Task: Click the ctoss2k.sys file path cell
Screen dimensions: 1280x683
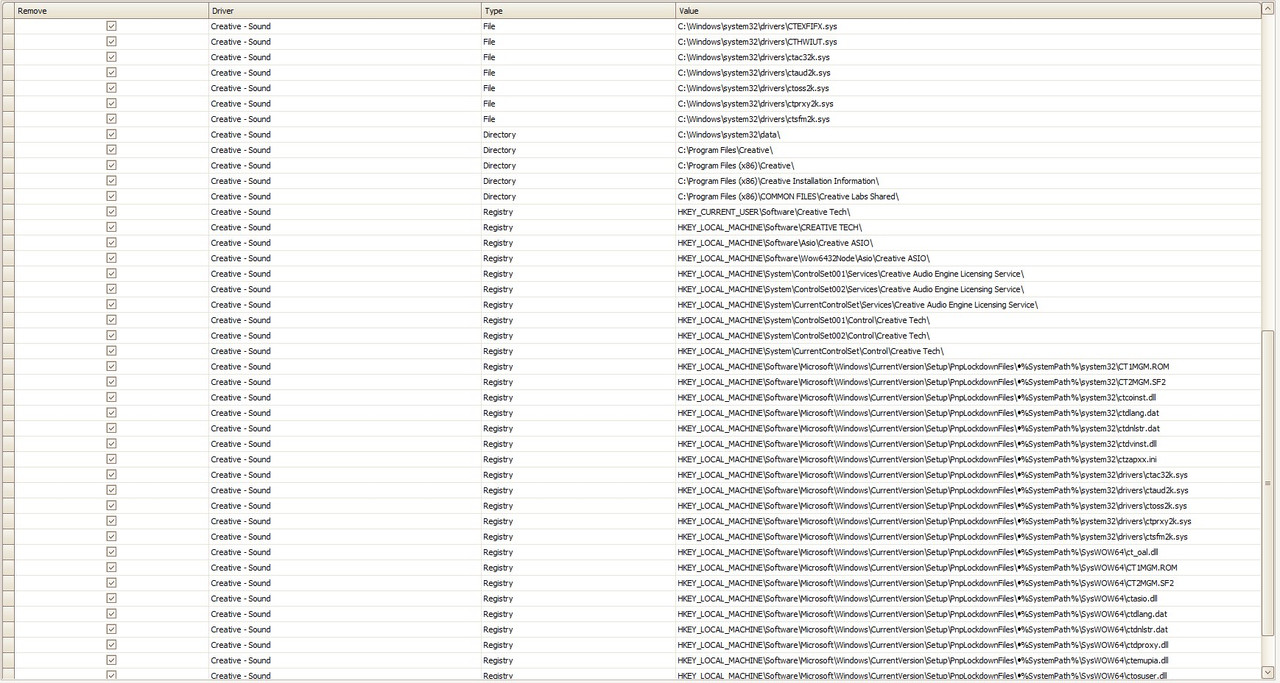Action: (968, 88)
